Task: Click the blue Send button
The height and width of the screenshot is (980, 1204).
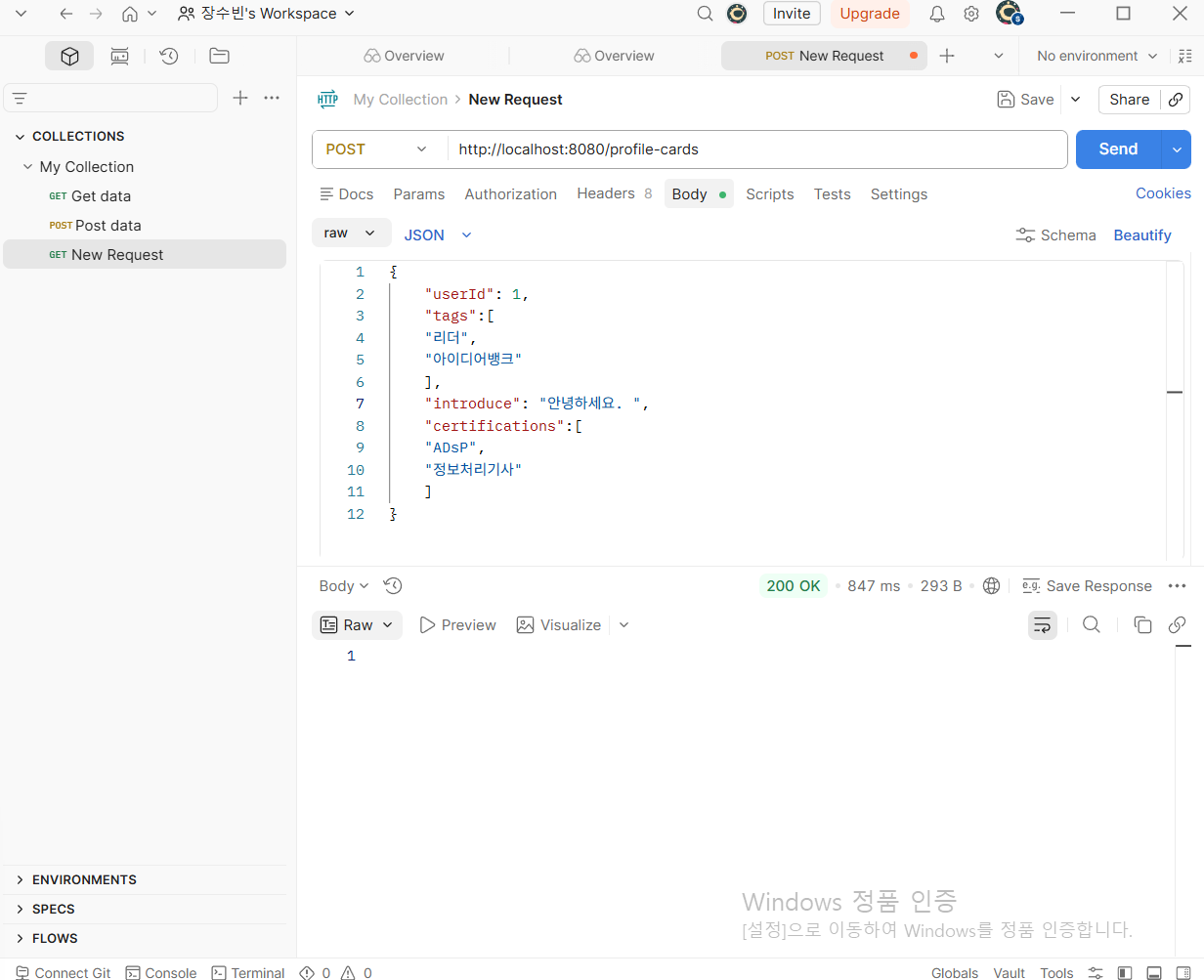Action: click(1118, 149)
